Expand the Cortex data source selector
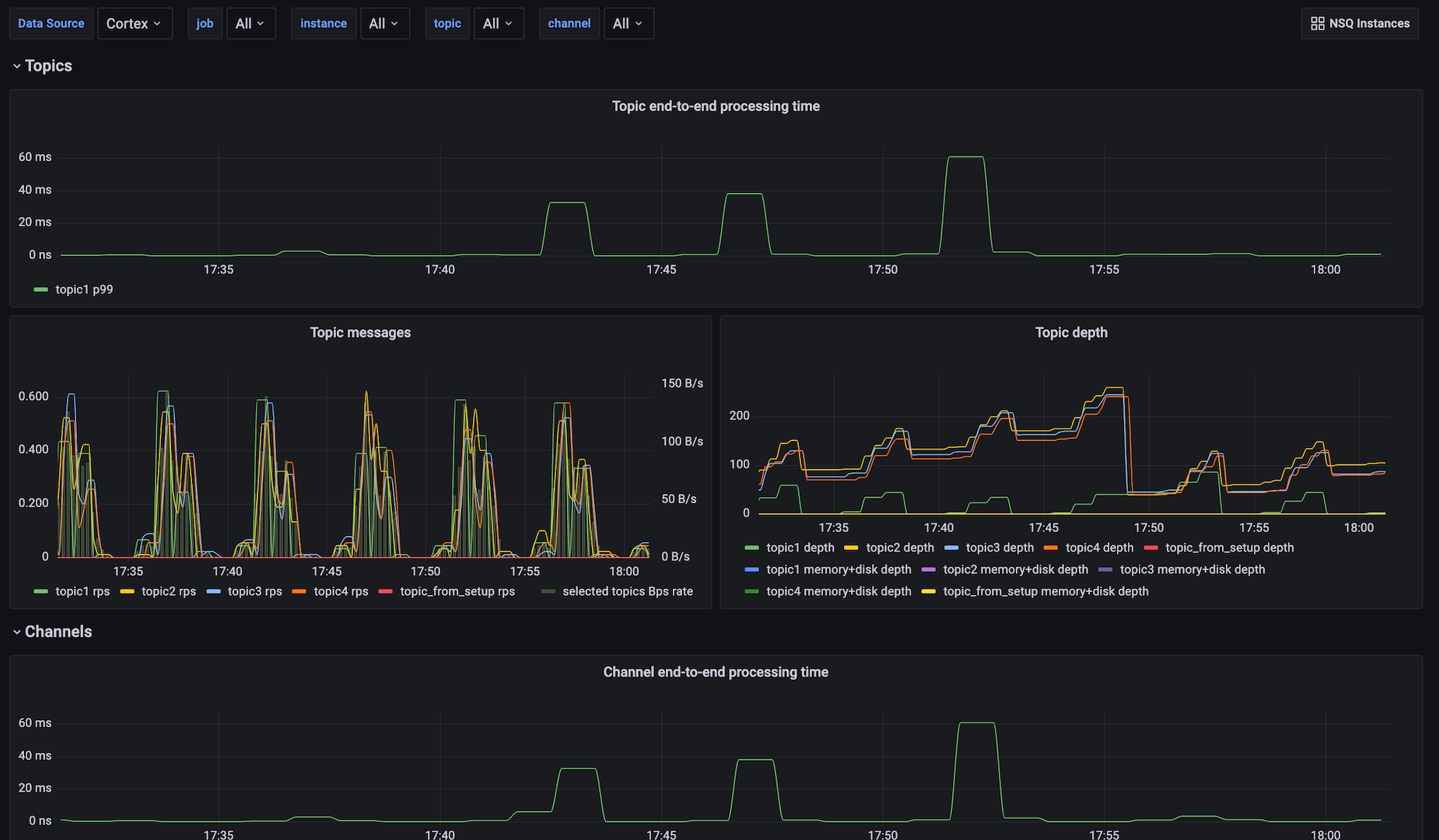 (x=135, y=23)
